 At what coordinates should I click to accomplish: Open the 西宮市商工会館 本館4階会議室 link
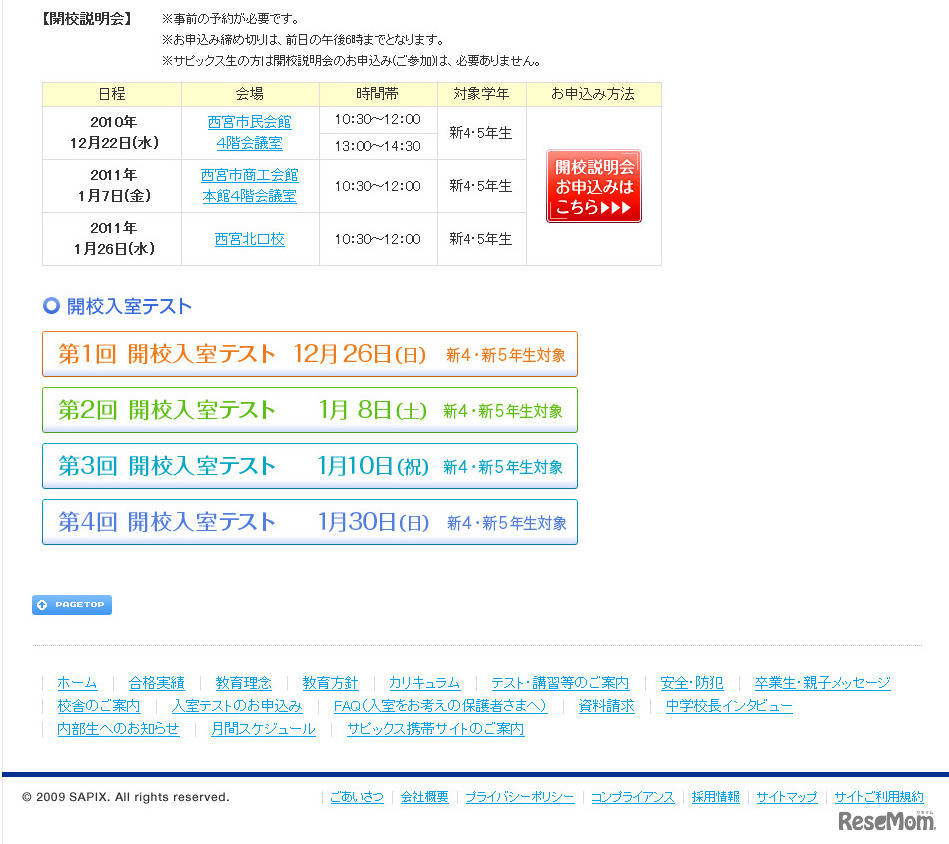coord(250,185)
